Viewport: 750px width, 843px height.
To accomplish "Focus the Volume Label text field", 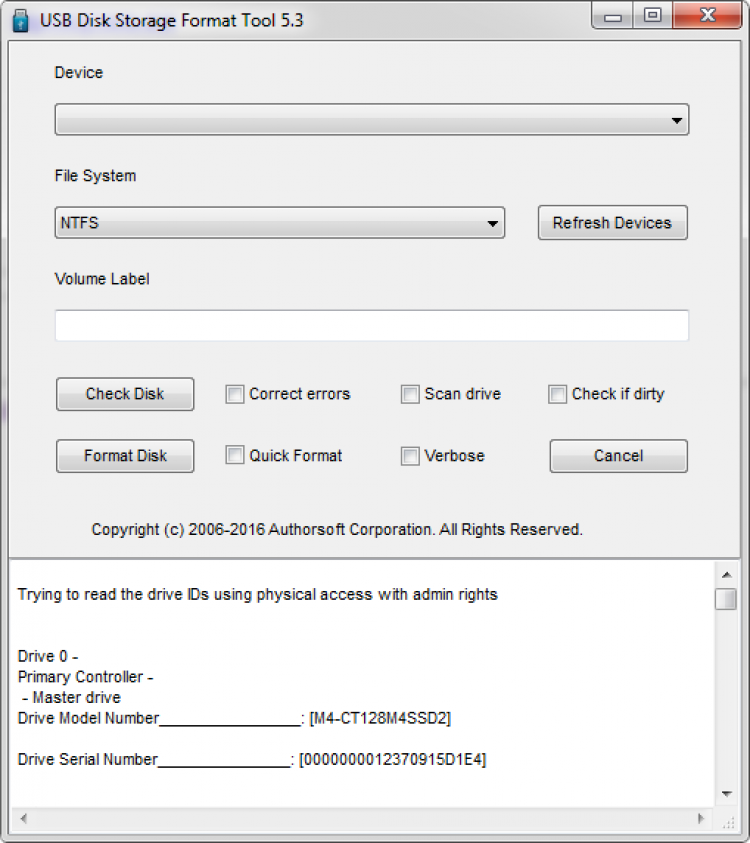I will 371,326.
